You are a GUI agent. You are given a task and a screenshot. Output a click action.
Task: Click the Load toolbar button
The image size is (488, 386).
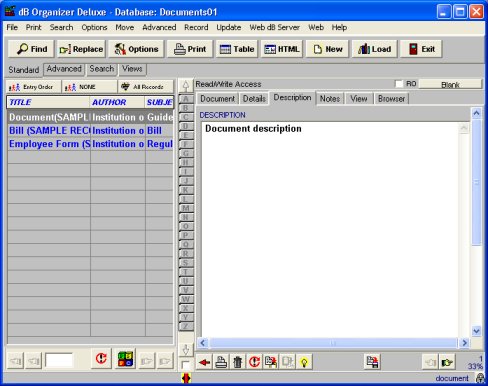(374, 49)
